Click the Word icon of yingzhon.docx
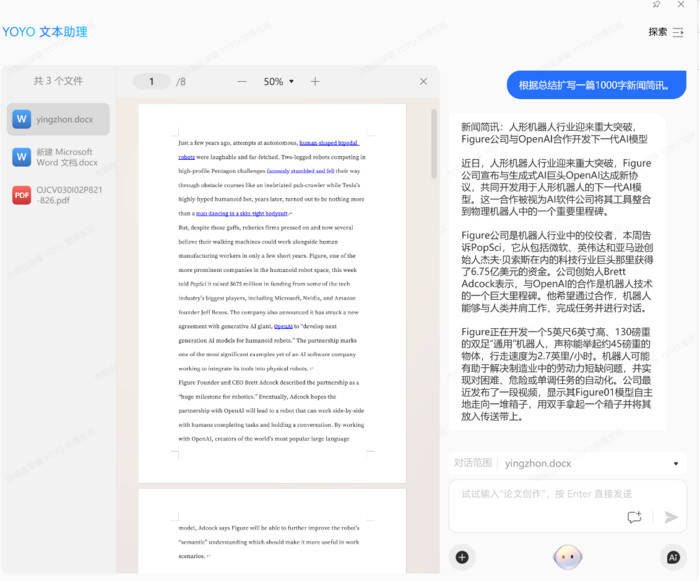 click(21, 119)
